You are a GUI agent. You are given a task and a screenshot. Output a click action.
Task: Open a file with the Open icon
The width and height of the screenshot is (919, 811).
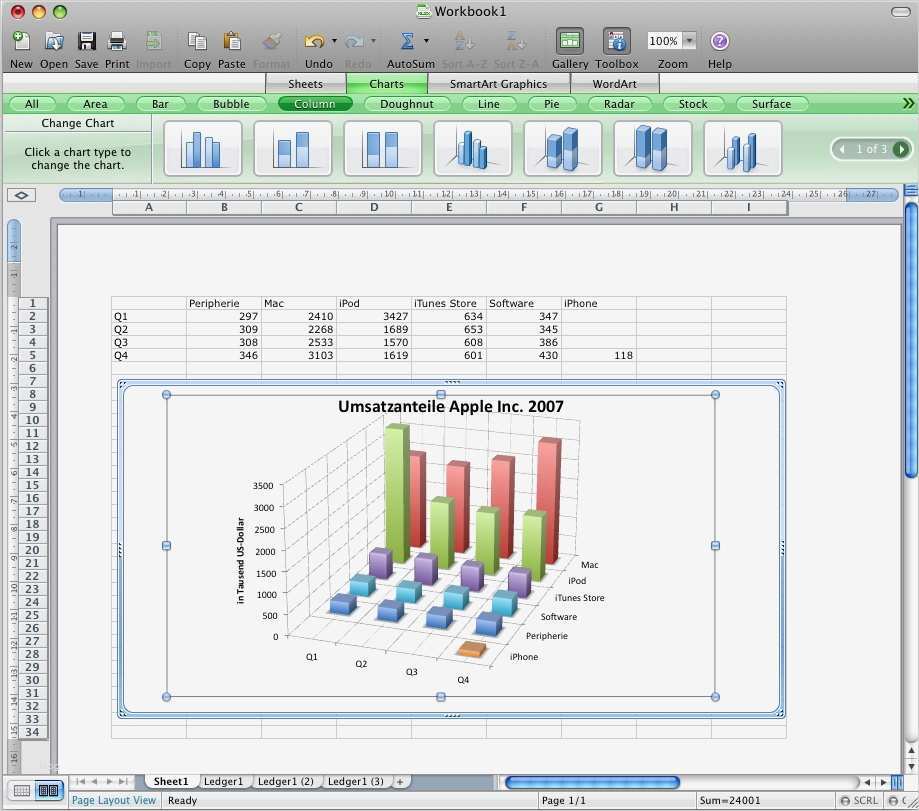pos(54,41)
